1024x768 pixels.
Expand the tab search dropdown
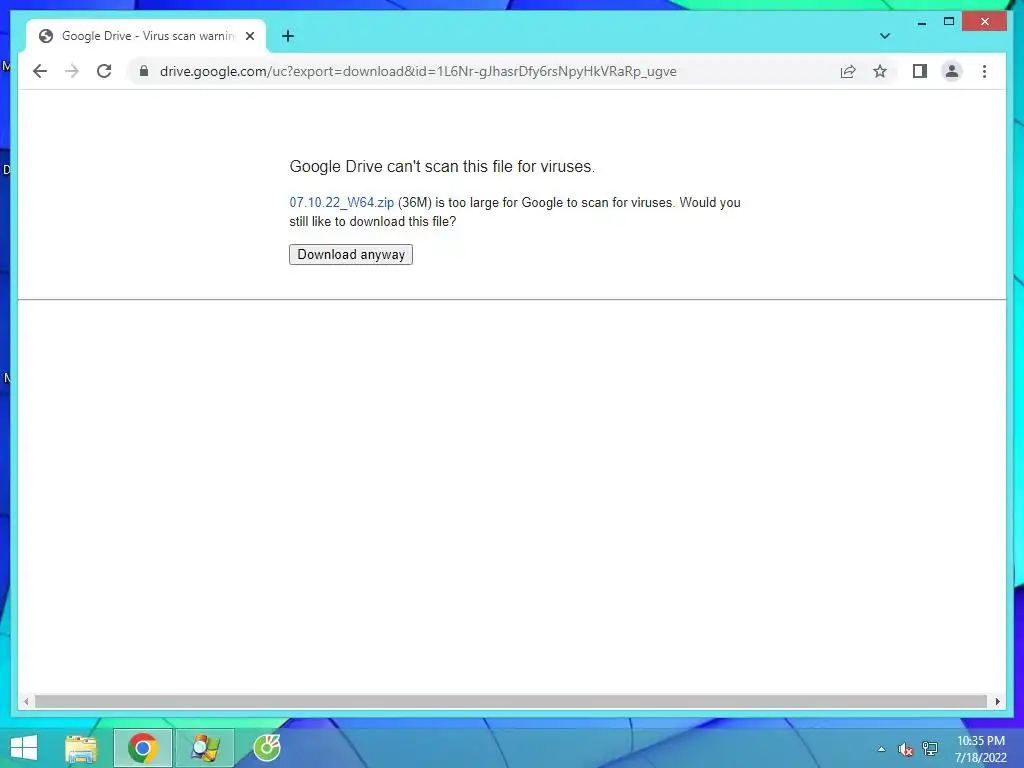885,36
